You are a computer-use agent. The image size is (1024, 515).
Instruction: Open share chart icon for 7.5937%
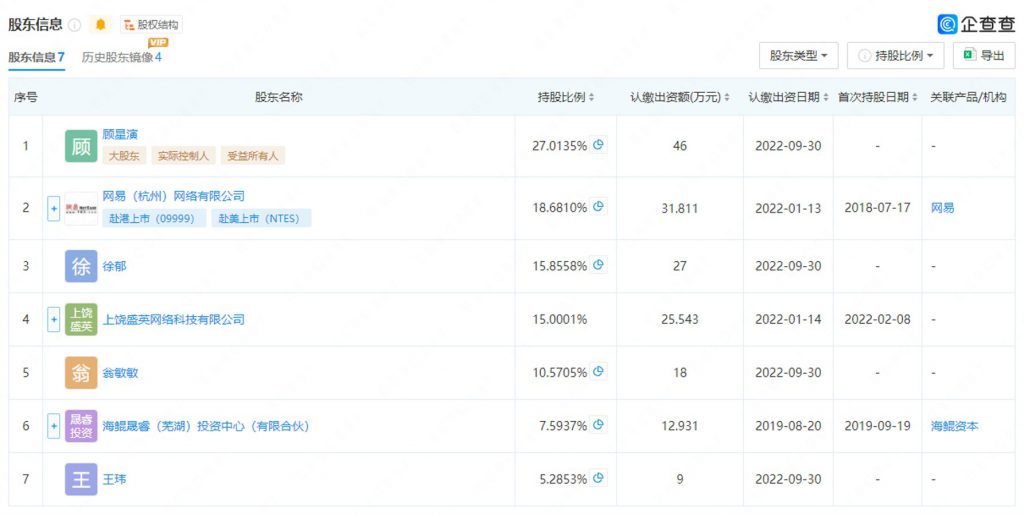(598, 425)
